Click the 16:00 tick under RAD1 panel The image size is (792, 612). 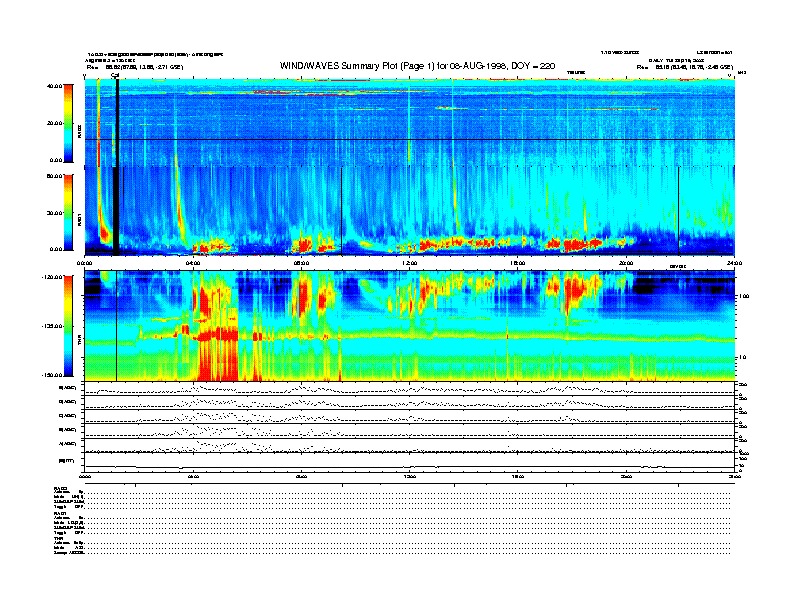point(517,263)
